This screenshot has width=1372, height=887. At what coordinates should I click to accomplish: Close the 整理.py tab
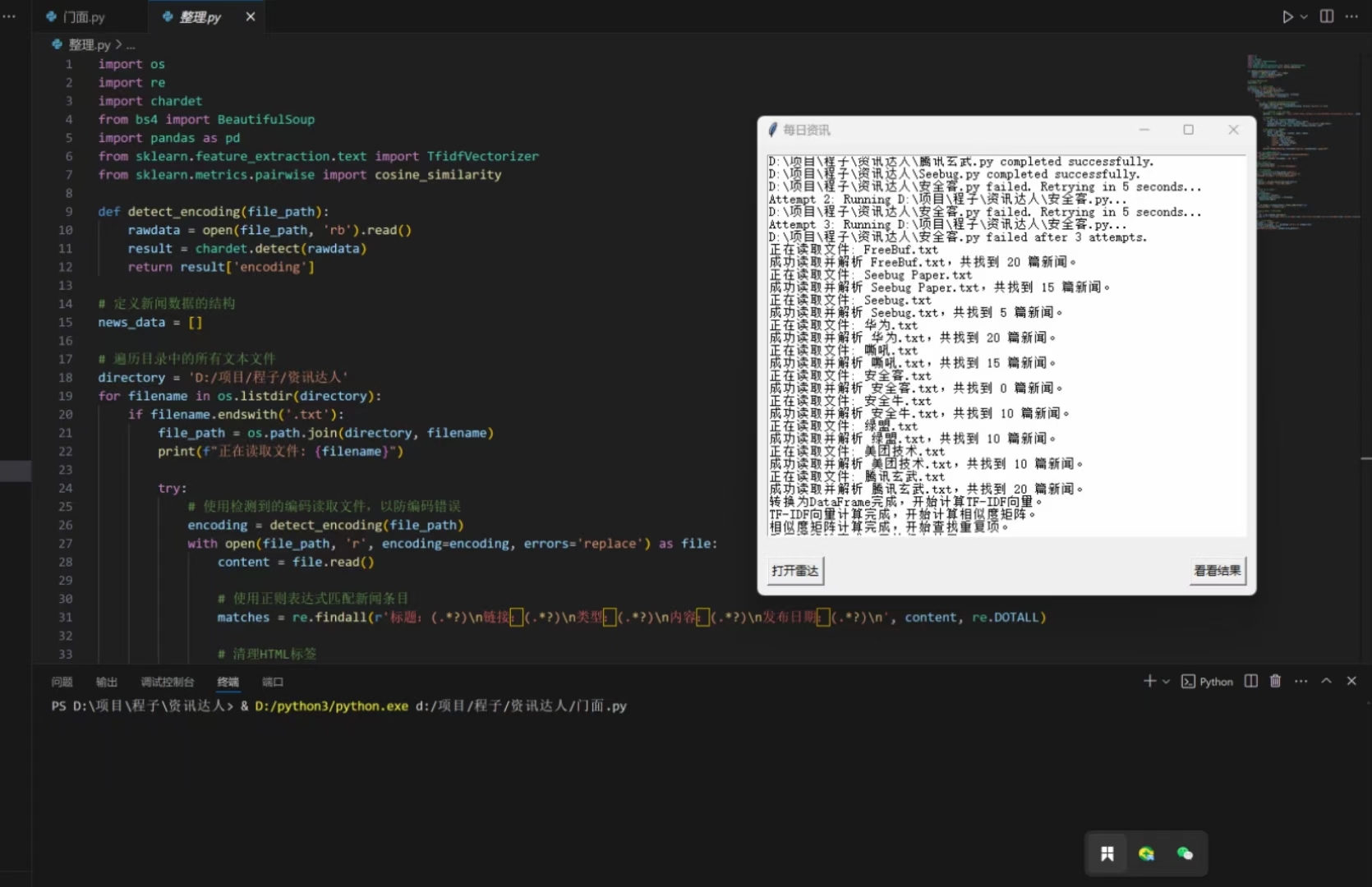coord(251,16)
